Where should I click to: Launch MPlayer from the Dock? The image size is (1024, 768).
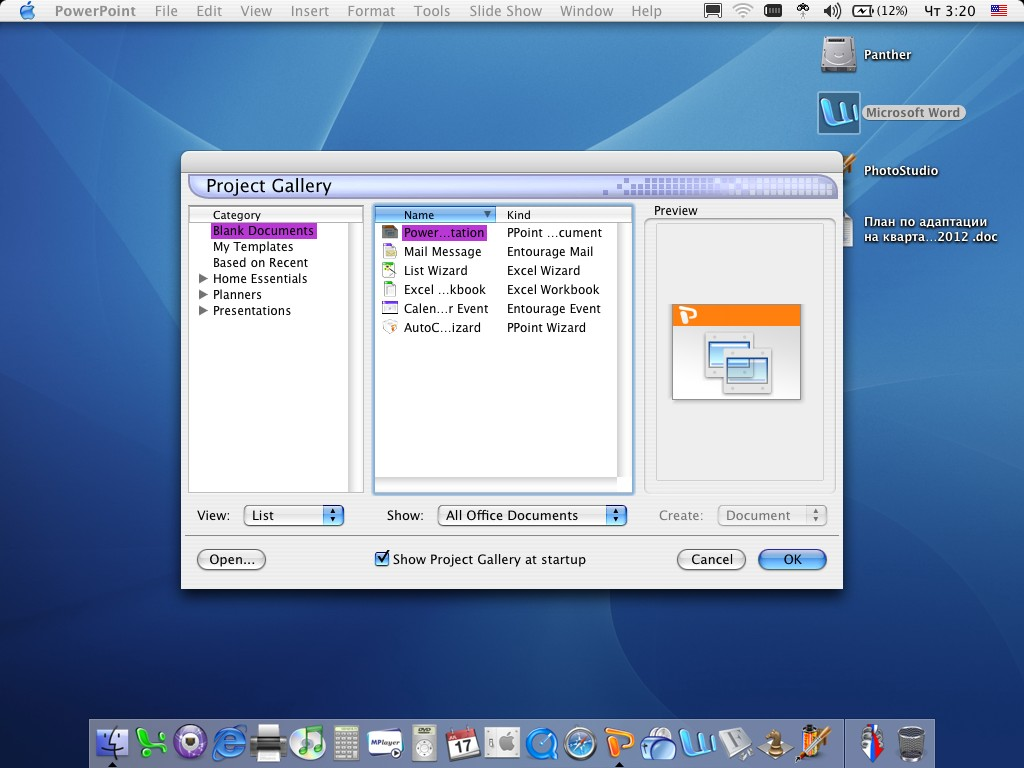click(x=385, y=743)
